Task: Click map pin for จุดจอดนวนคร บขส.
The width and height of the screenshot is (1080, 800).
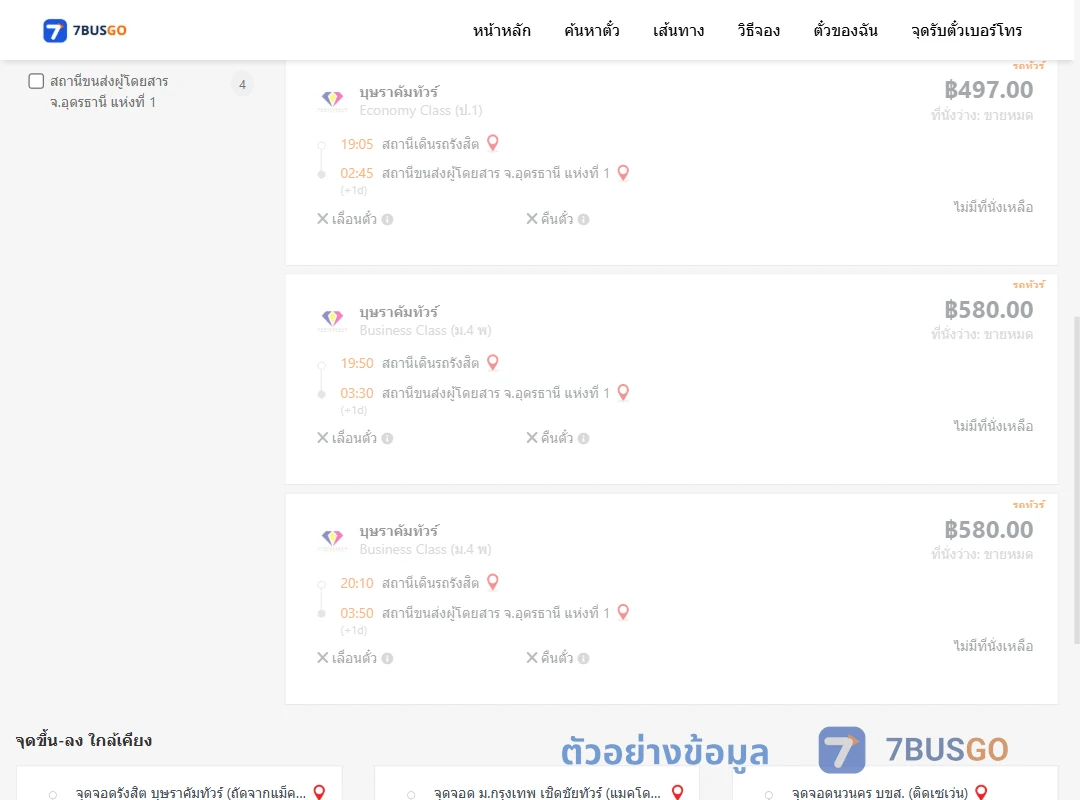Action: click(982, 792)
